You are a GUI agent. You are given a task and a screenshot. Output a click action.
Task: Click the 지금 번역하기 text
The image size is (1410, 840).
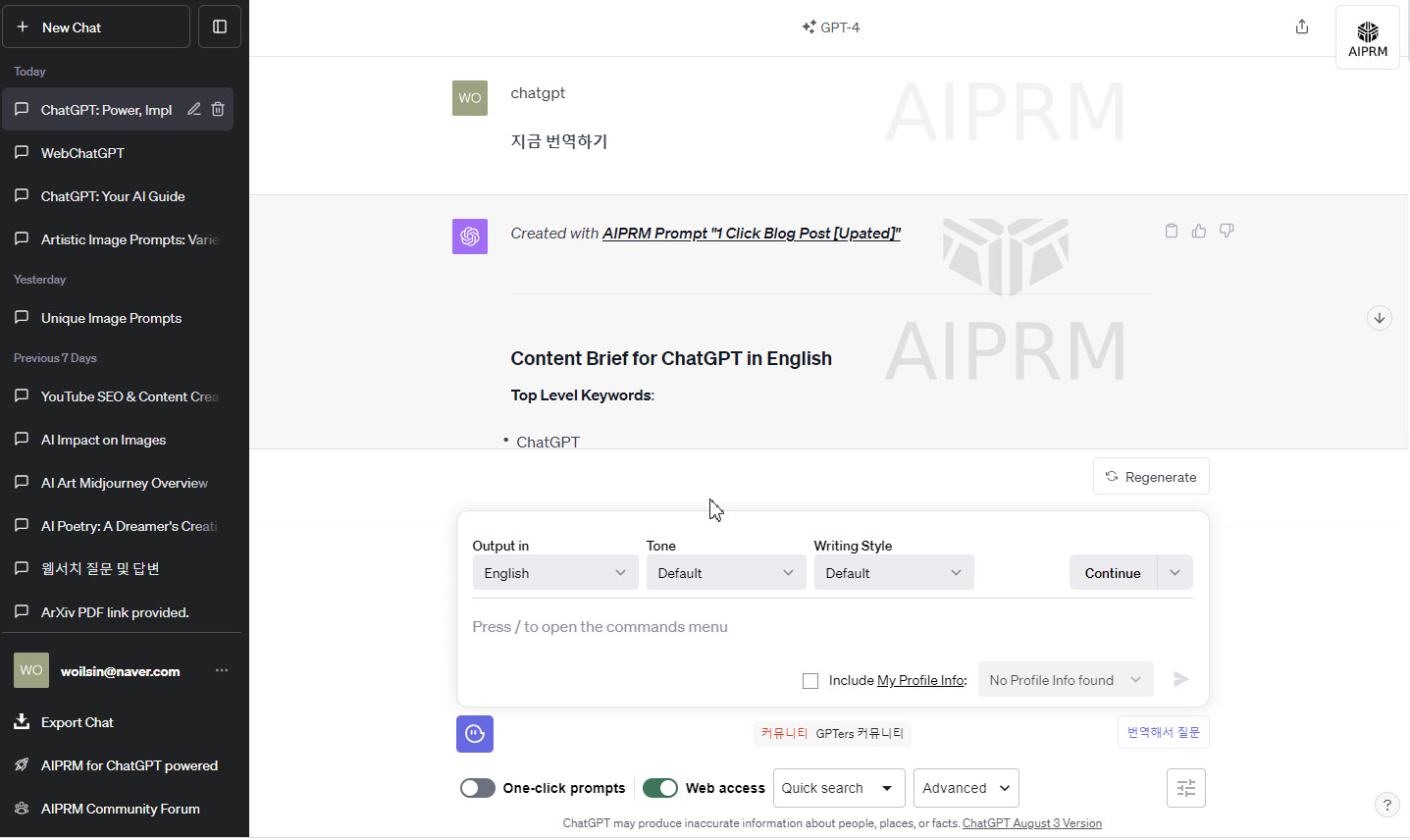[559, 141]
